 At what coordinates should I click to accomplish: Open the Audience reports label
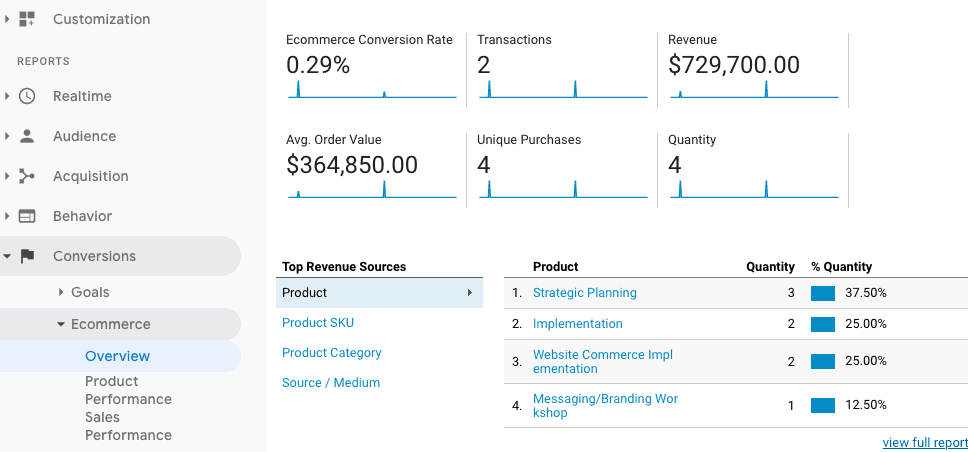tap(85, 136)
